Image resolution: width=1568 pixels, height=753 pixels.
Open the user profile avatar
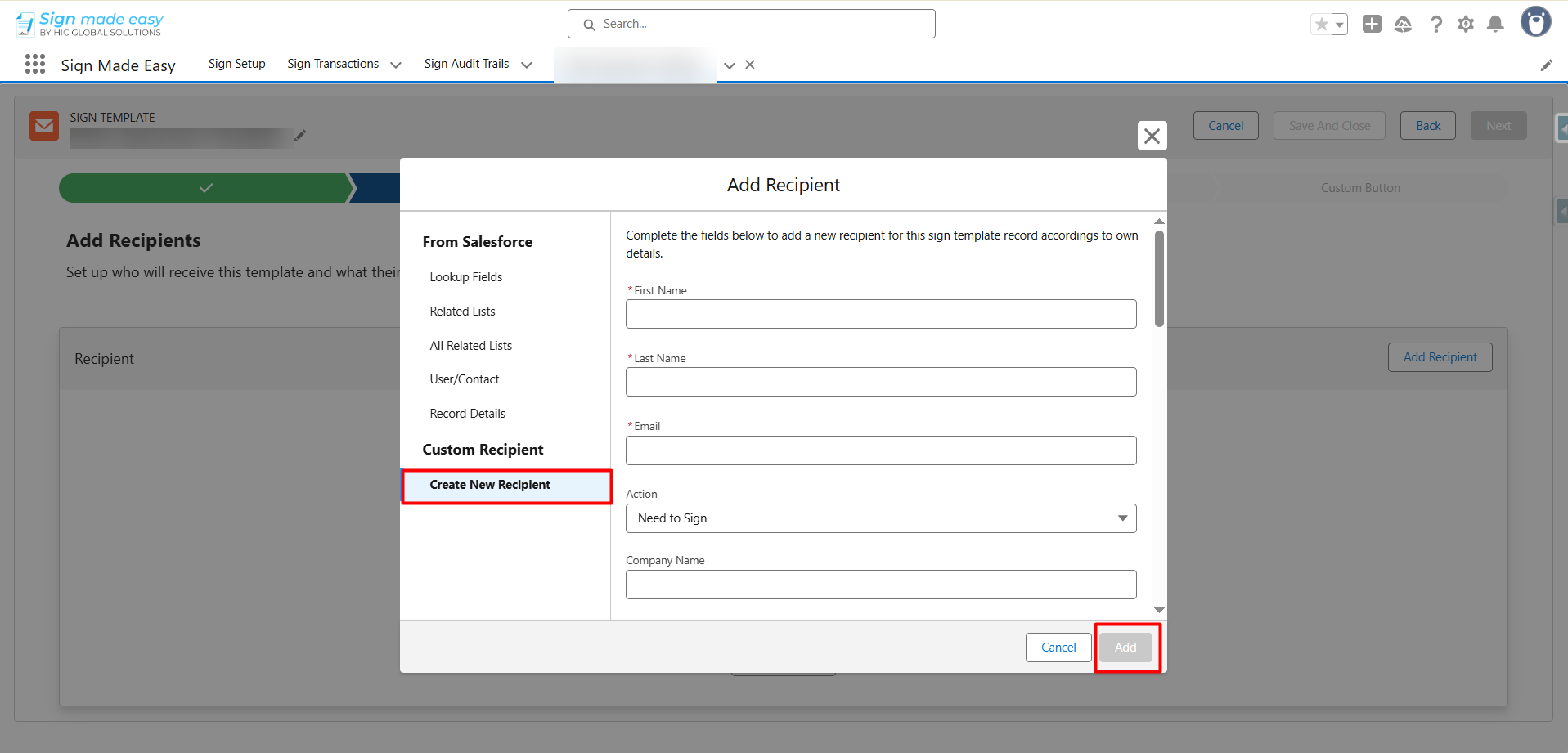pos(1535,22)
